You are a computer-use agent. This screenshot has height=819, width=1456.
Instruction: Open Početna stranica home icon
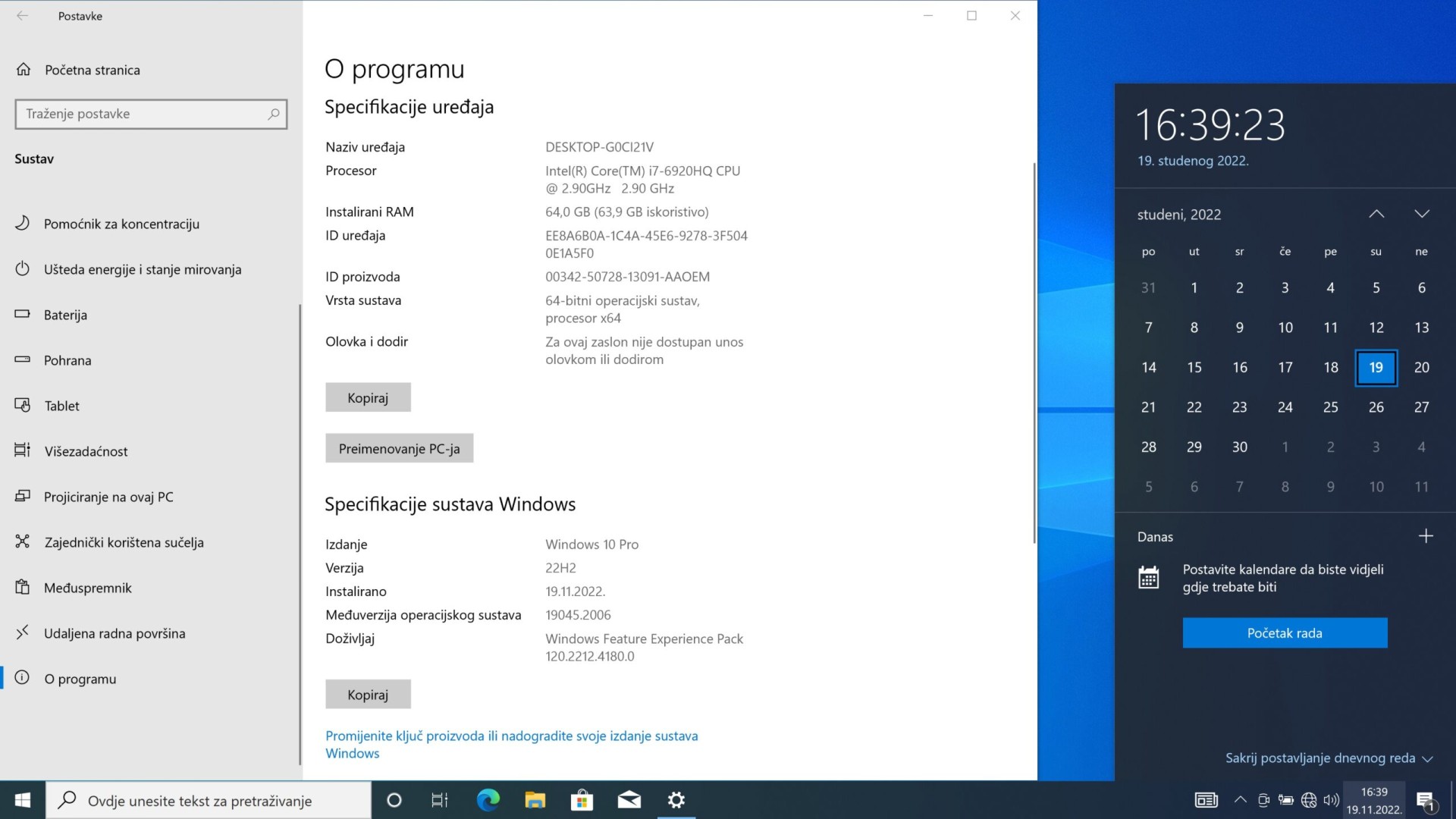[24, 70]
